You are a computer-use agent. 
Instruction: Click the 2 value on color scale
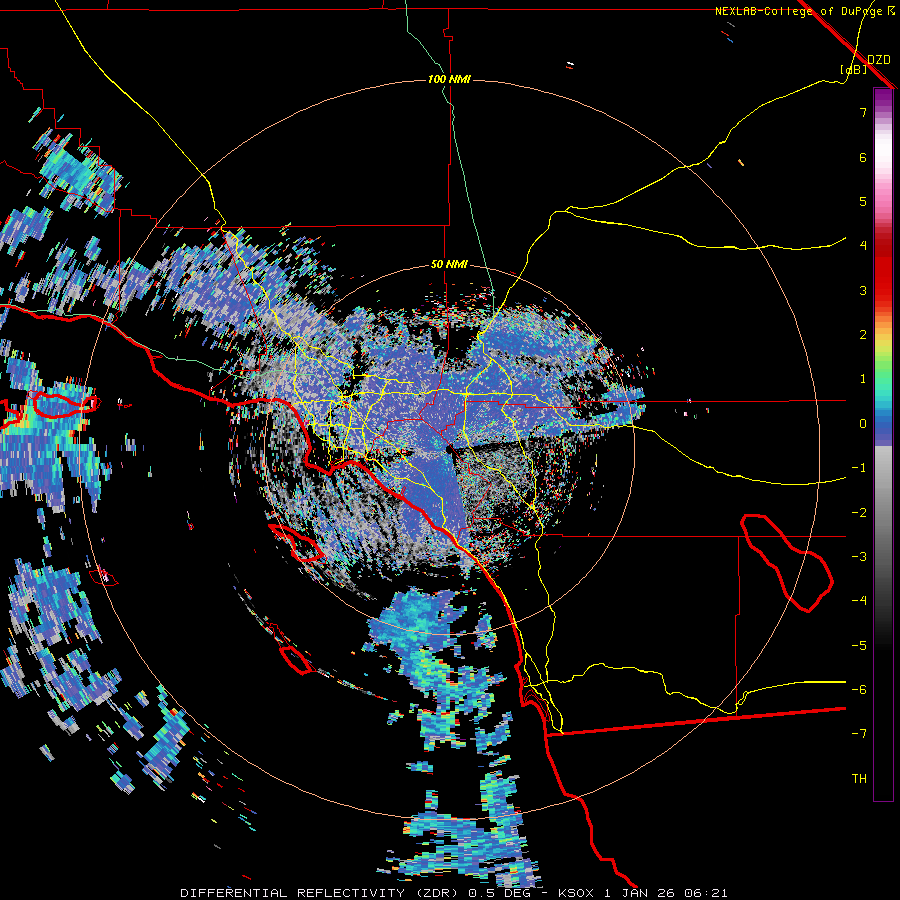(863, 335)
